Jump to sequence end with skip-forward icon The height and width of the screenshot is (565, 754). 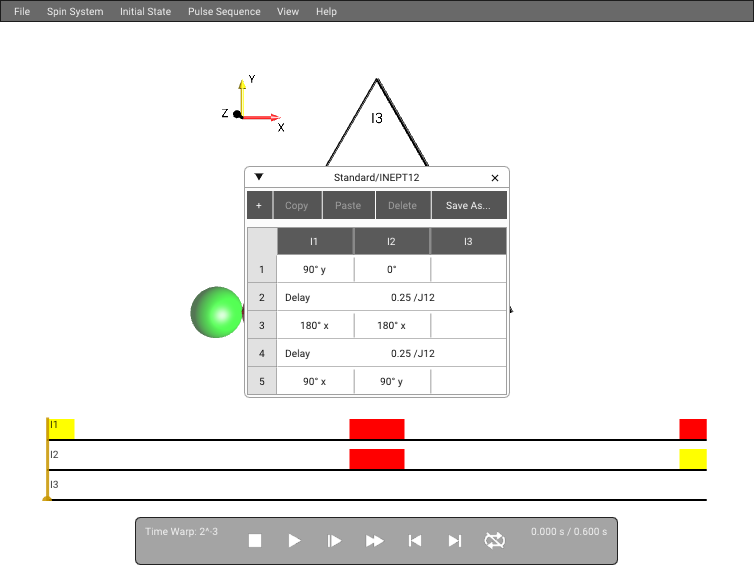454,541
